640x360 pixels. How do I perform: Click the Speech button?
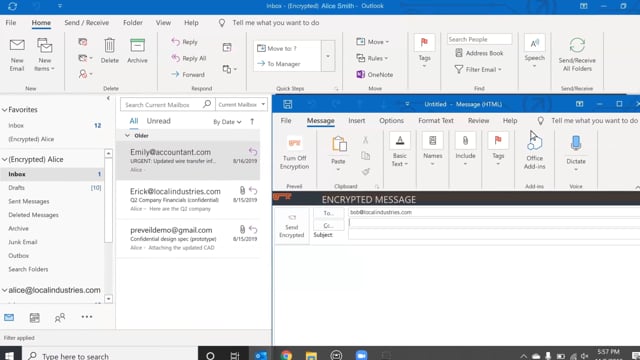(534, 51)
